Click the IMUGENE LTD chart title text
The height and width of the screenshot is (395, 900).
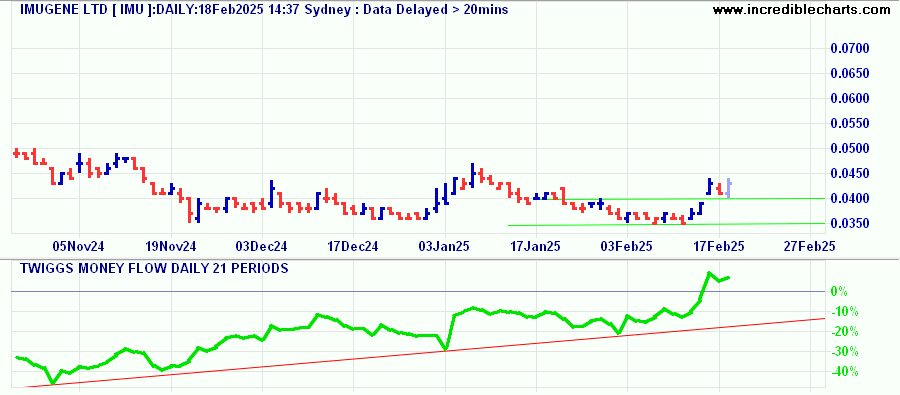point(265,10)
